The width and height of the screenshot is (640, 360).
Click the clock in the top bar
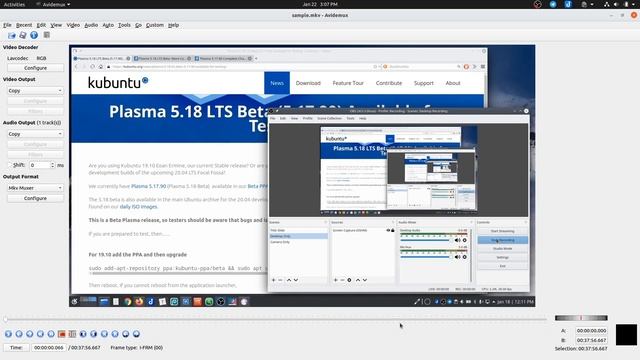pyautogui.click(x=320, y=4)
